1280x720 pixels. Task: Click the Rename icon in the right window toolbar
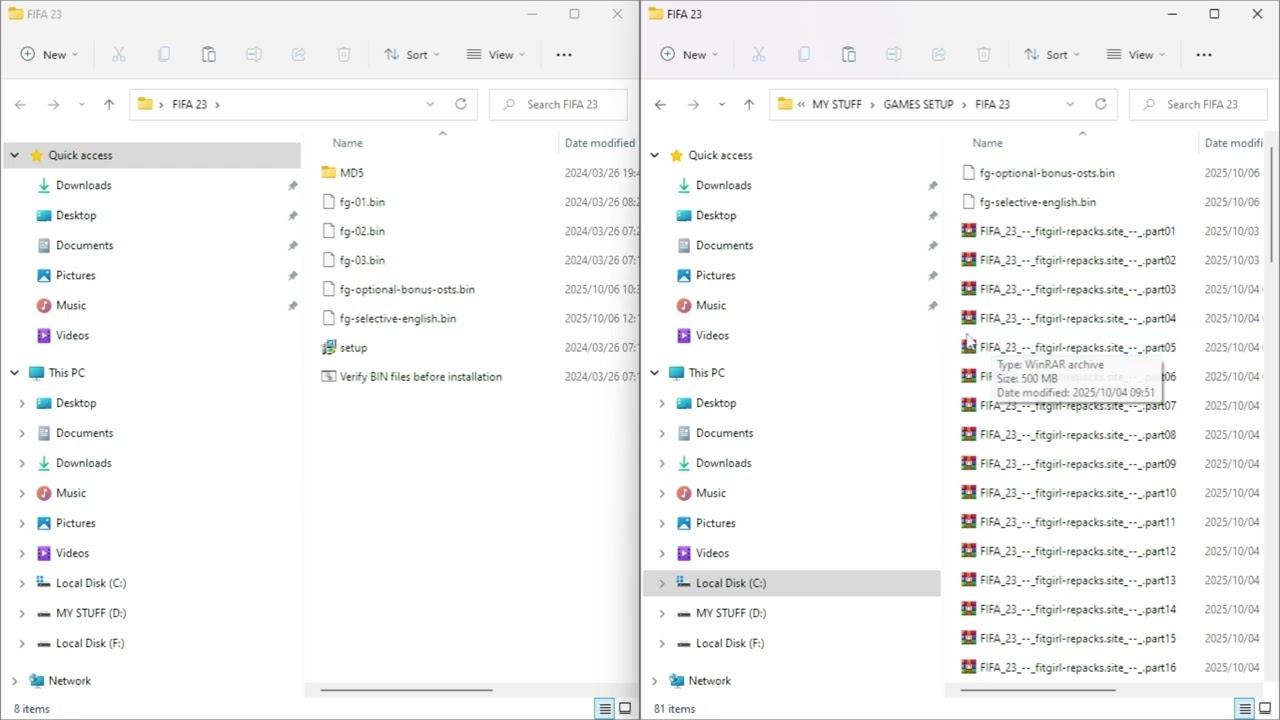pyautogui.click(x=894, y=55)
